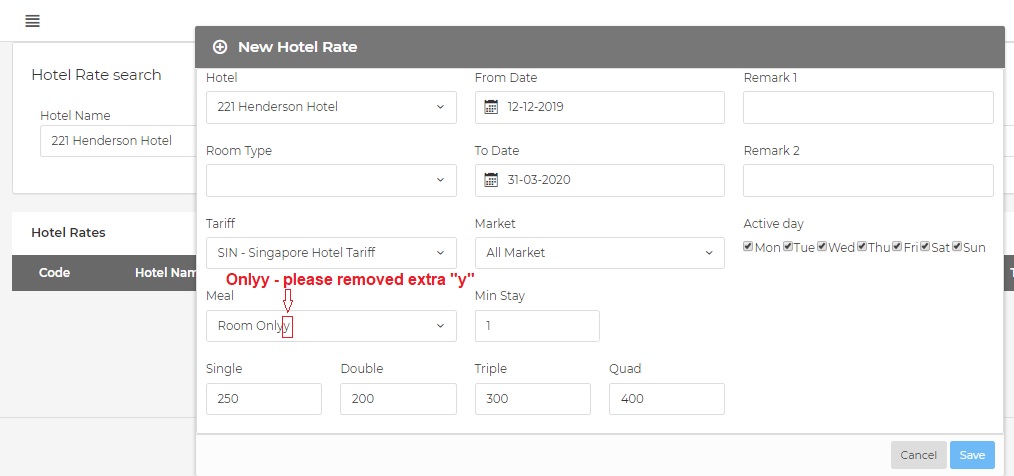Screen dimensions: 1014x476
Task: Click the Hotel Name search field
Action: [x=118, y=141]
